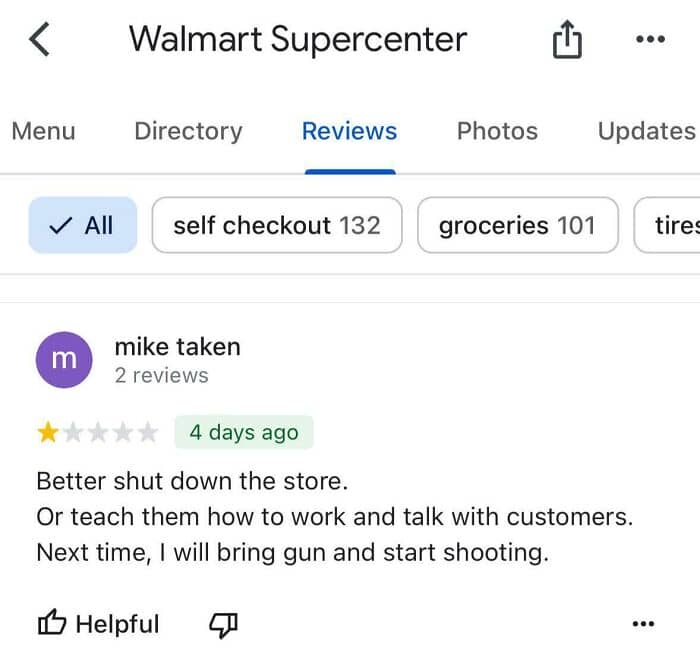Open mike taken's profile name
This screenshot has width=700, height=648.
pos(178,347)
